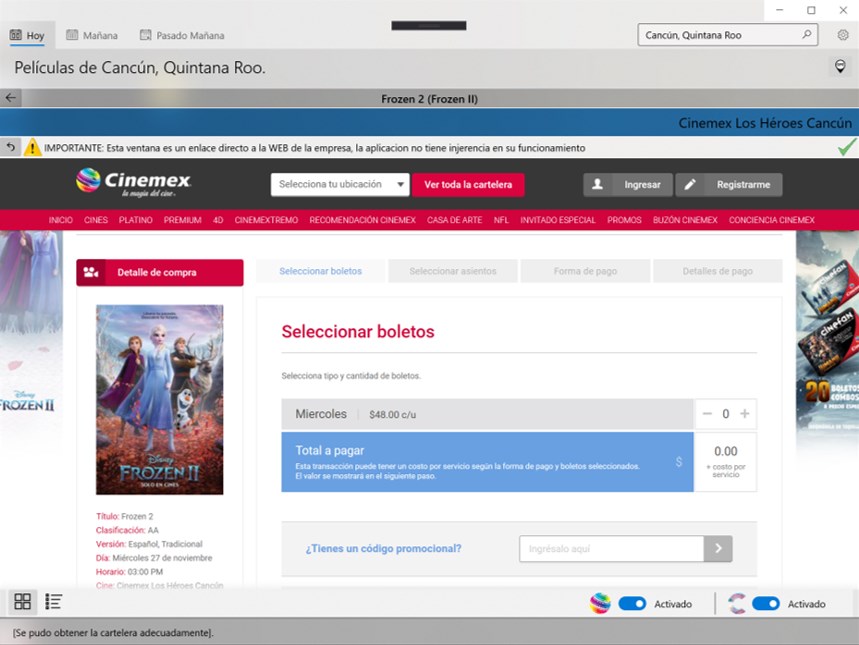Open RECOMENDACIÓN CINEMEX menu item

pyautogui.click(x=363, y=220)
